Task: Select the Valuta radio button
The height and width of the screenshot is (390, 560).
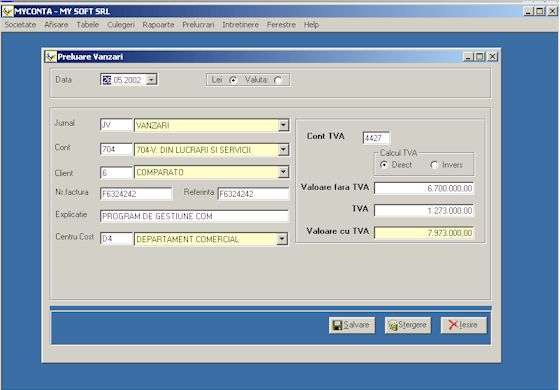Action: click(x=278, y=80)
